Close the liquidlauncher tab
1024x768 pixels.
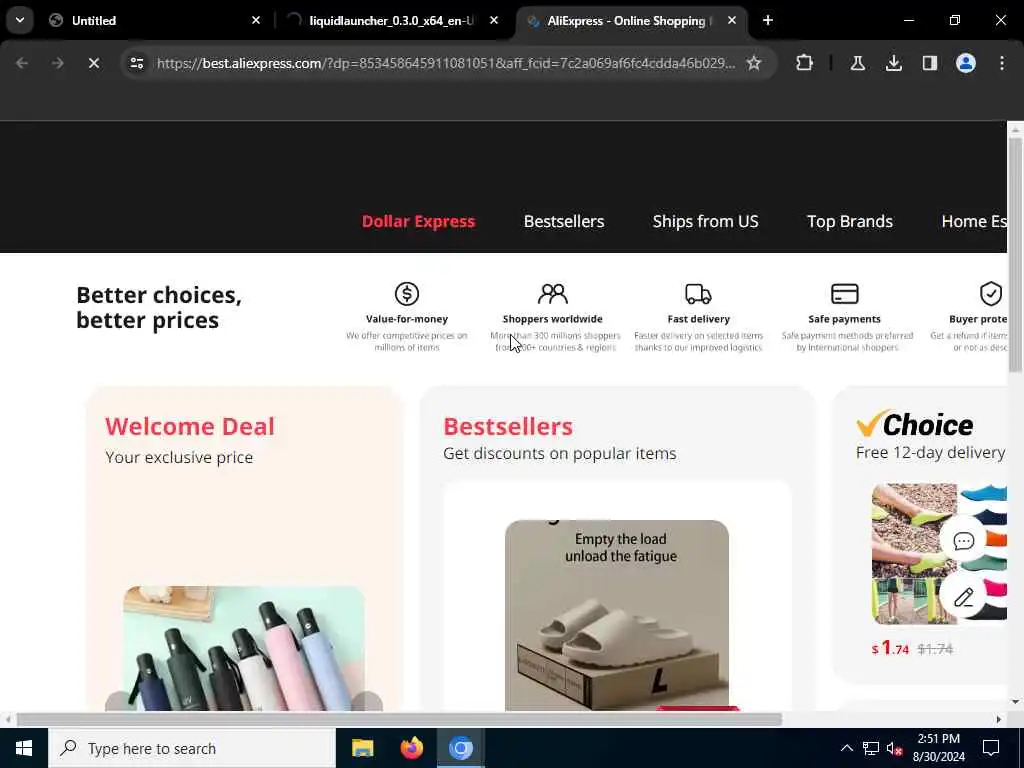point(494,21)
